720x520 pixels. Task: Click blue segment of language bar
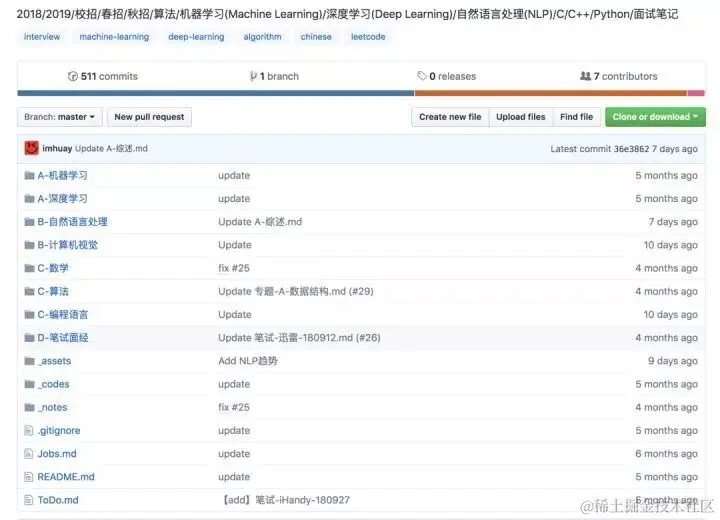pyautogui.click(x=216, y=93)
